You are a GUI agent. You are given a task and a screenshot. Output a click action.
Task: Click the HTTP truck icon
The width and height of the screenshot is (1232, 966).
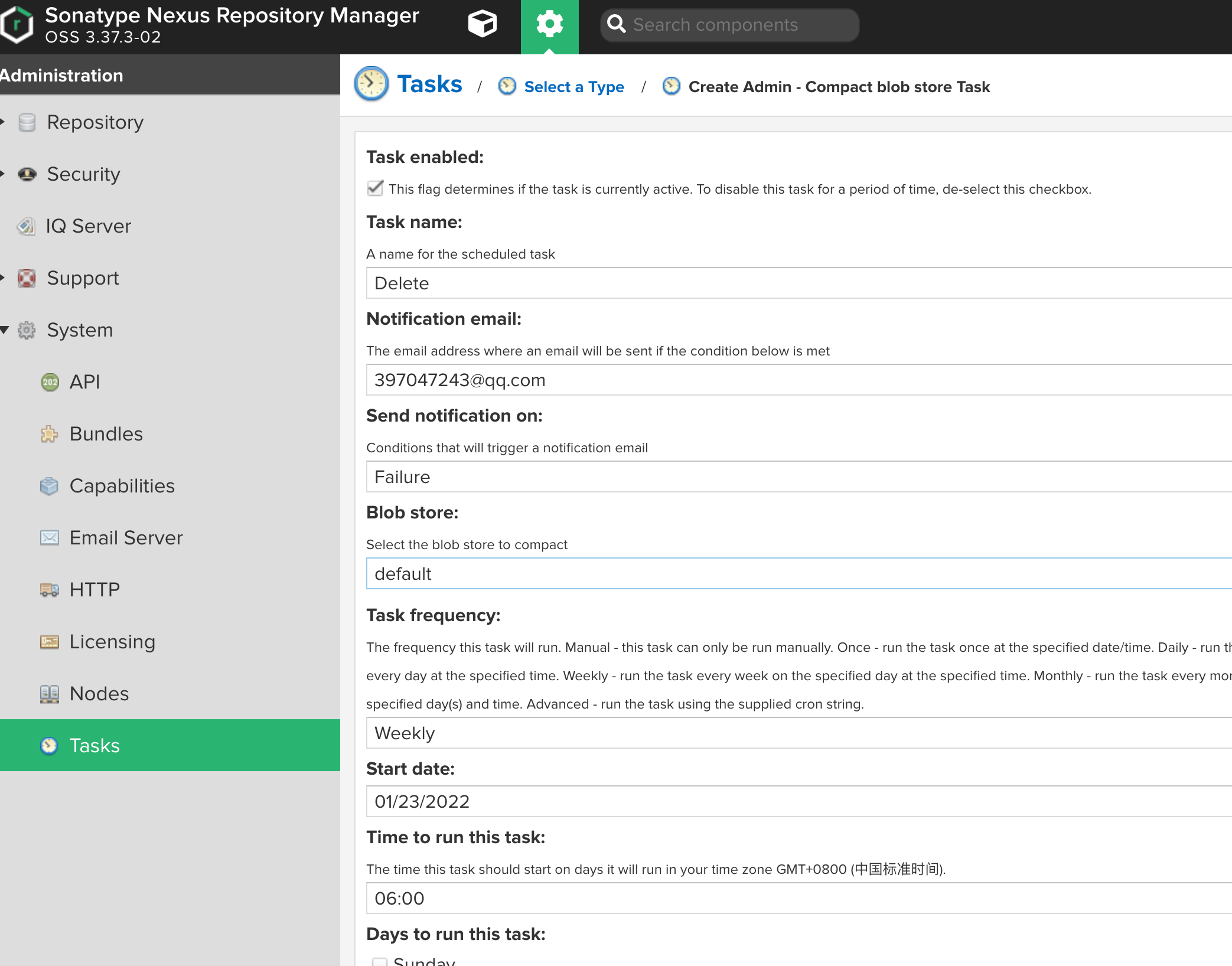(x=50, y=590)
